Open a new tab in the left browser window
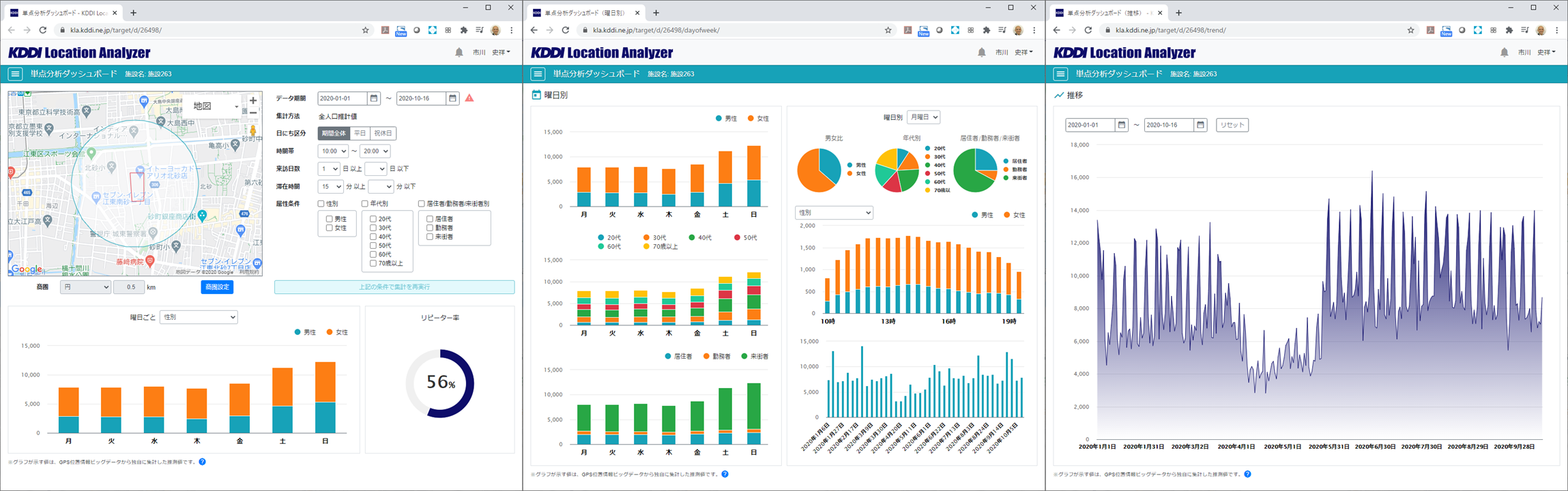This screenshot has width=1568, height=491. [x=133, y=12]
